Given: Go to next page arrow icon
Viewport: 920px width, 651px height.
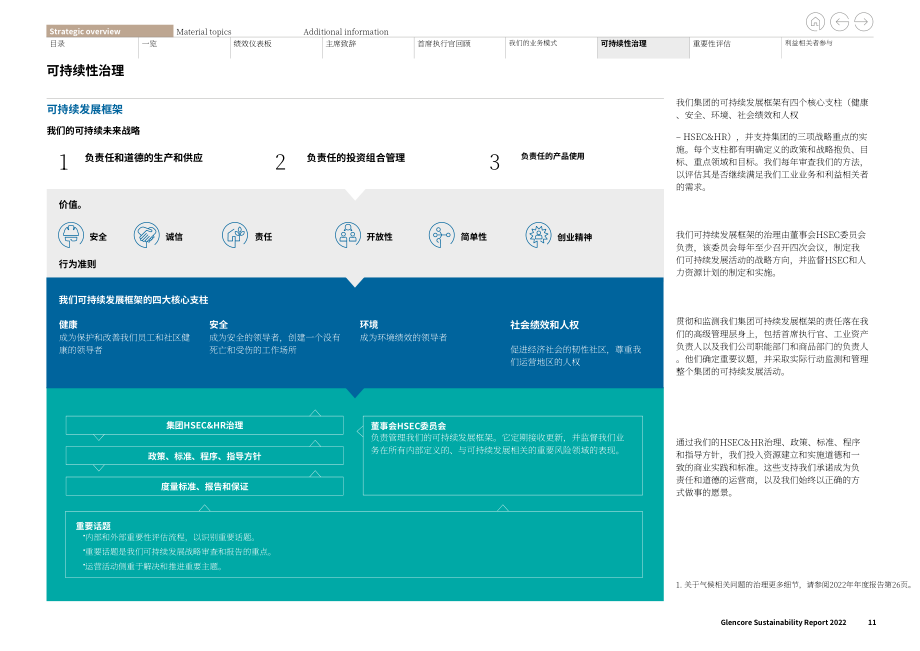Looking at the screenshot, I should point(864,22).
